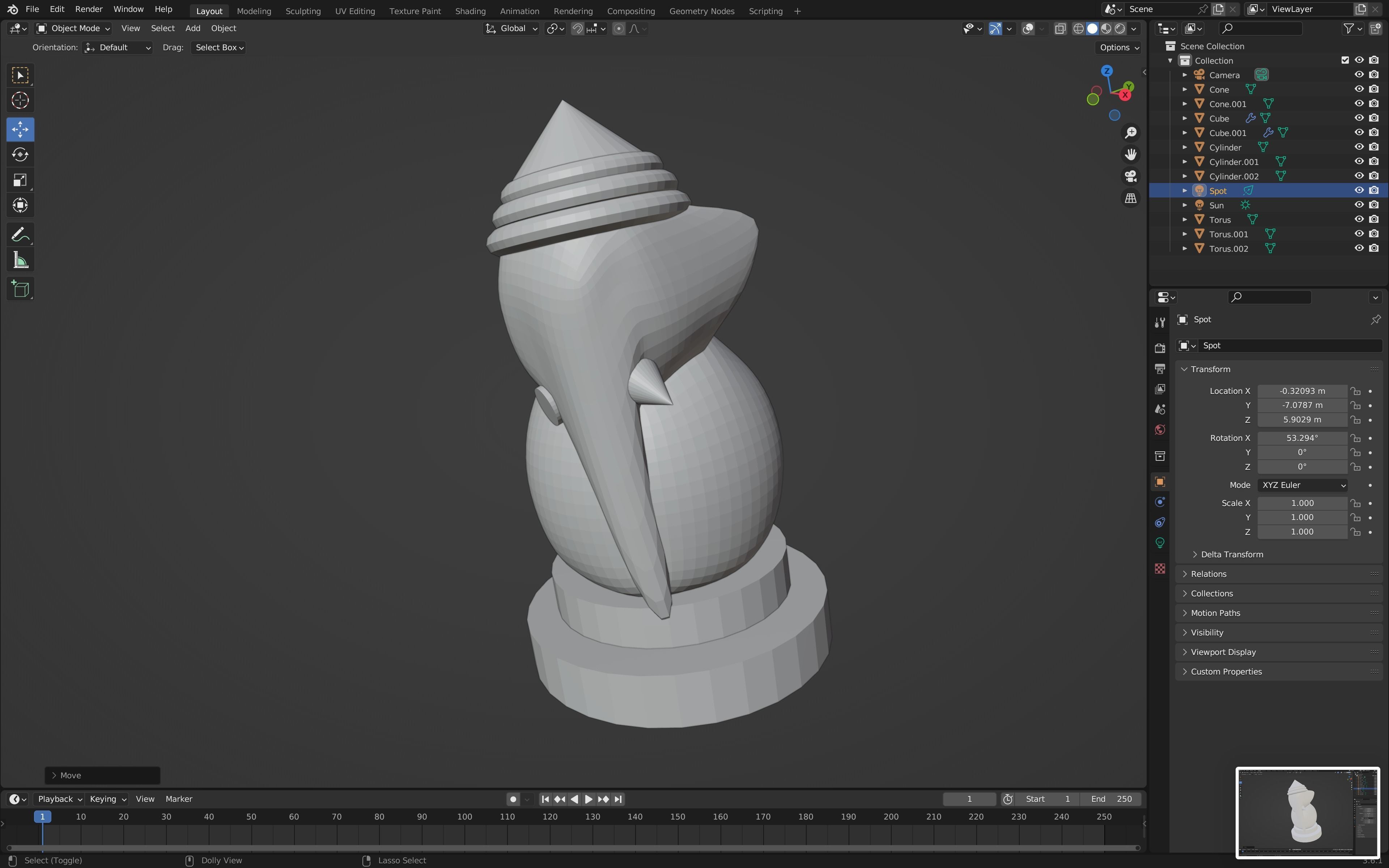The image size is (1389, 868).
Task: Jump to the last frame
Action: [618, 799]
